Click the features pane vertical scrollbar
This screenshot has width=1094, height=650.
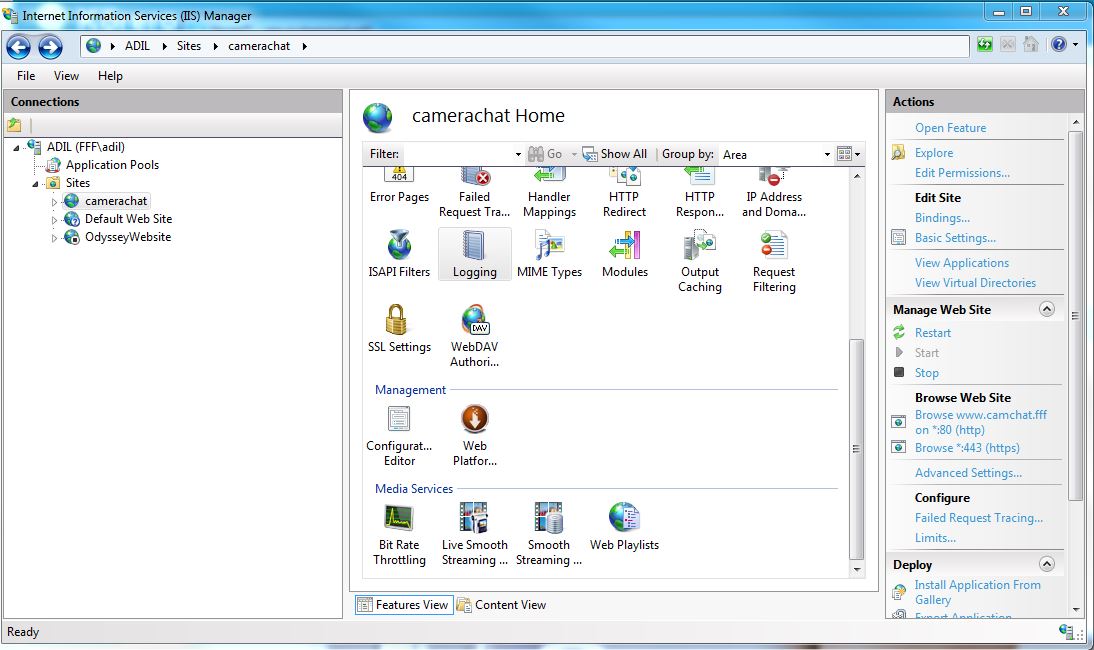coord(856,449)
